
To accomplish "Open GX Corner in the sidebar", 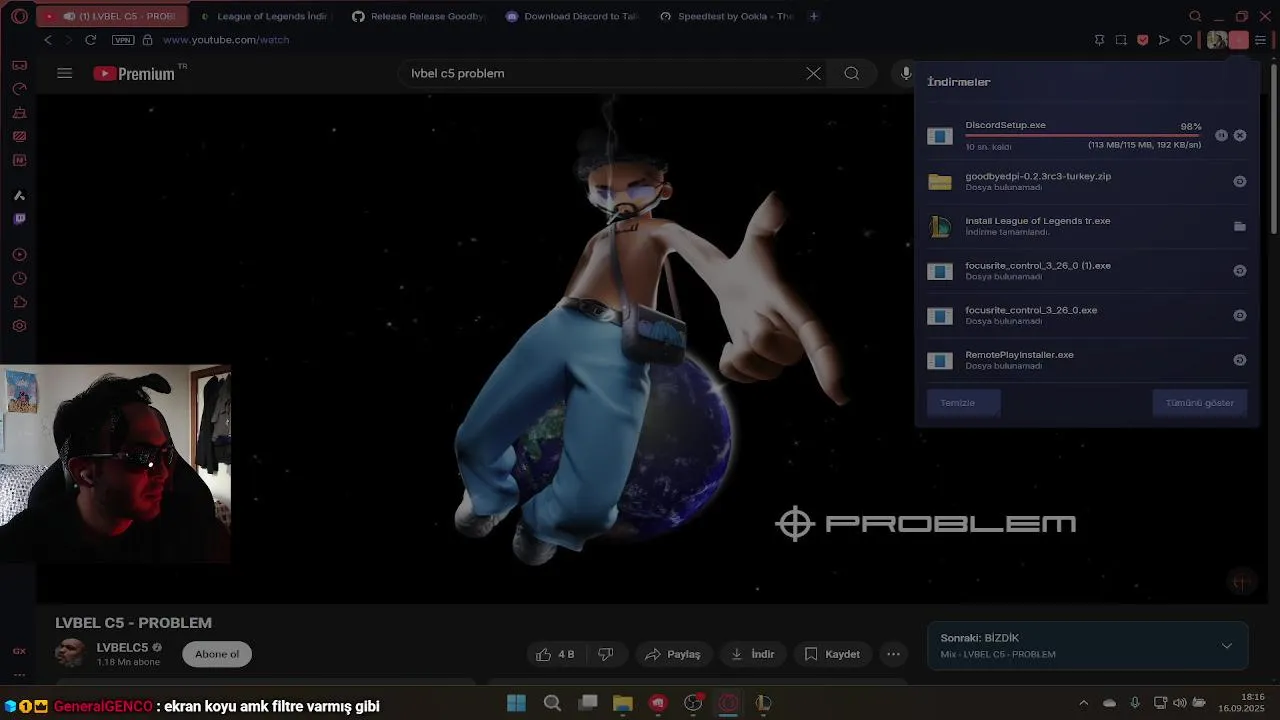I will (19, 65).
